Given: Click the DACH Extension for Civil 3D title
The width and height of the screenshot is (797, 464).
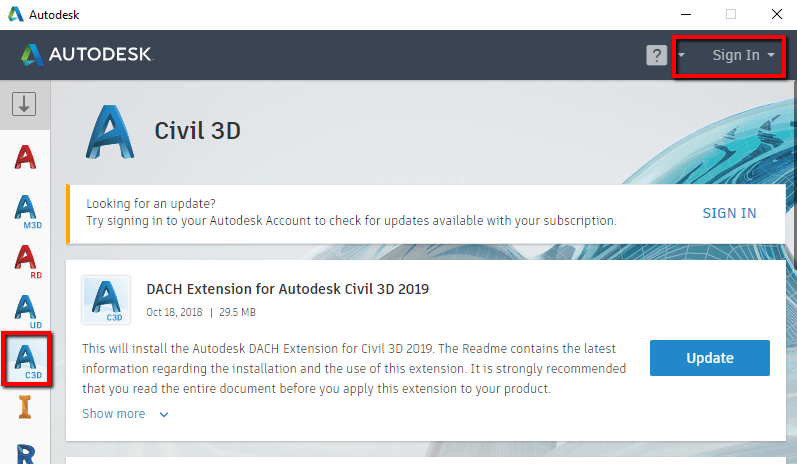Looking at the screenshot, I should tap(287, 289).
